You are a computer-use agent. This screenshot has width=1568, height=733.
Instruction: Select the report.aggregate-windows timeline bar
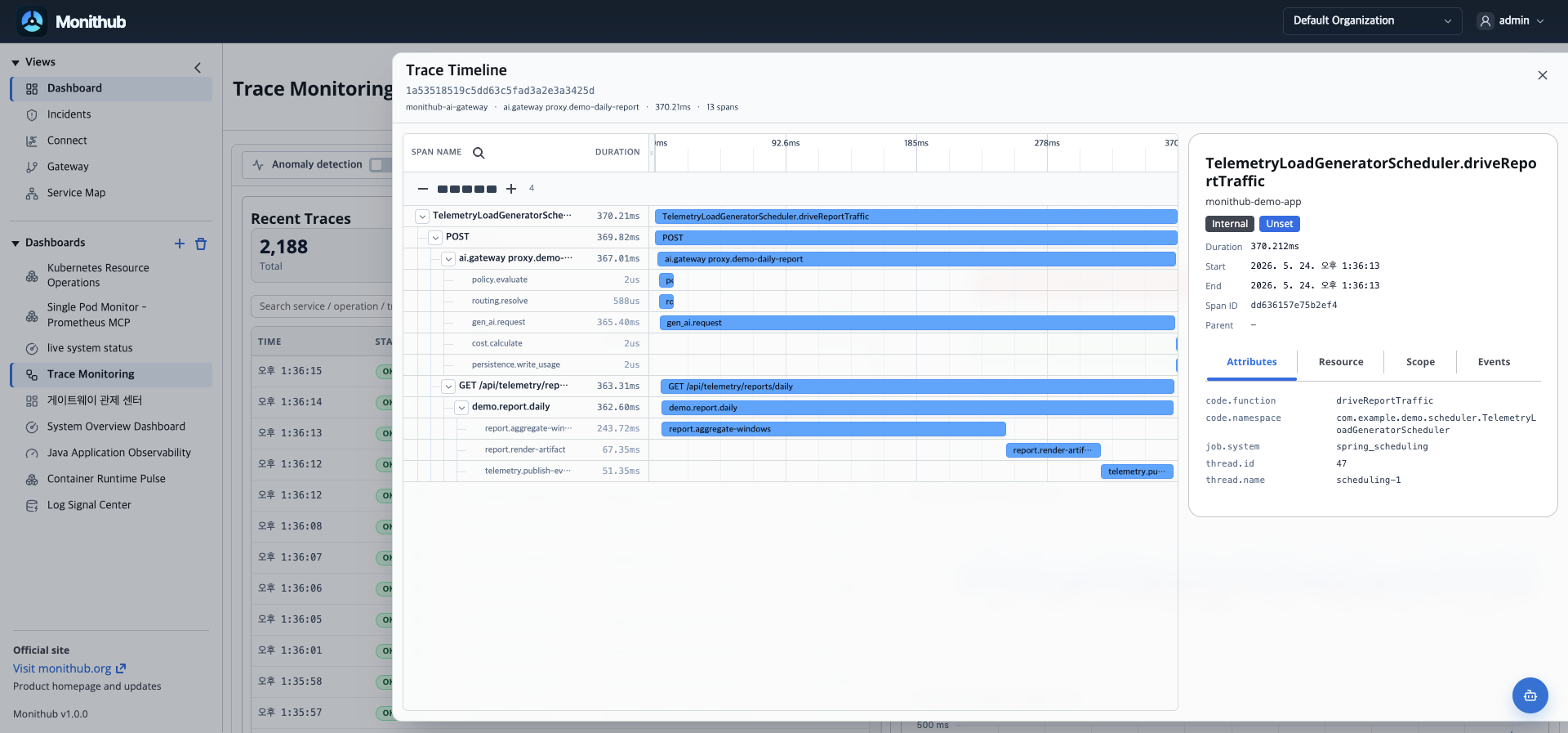pos(833,429)
